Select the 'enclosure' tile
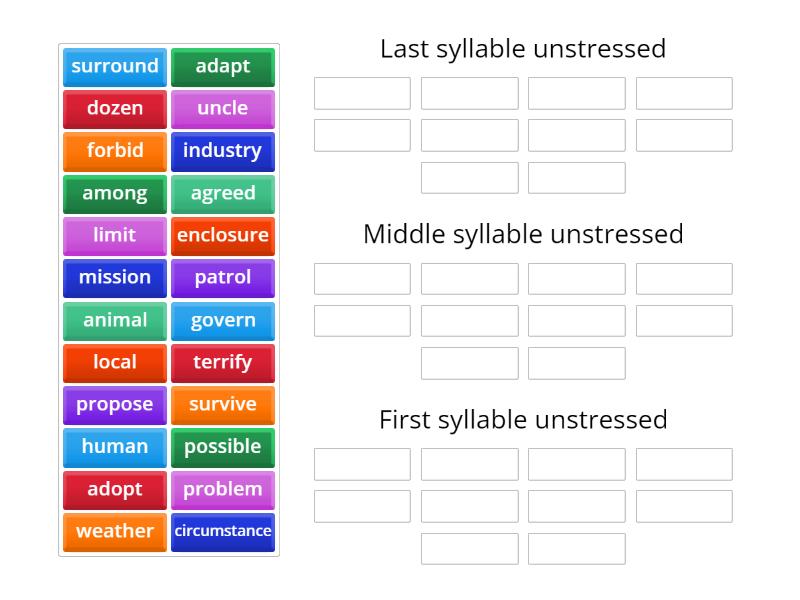 click(x=222, y=236)
